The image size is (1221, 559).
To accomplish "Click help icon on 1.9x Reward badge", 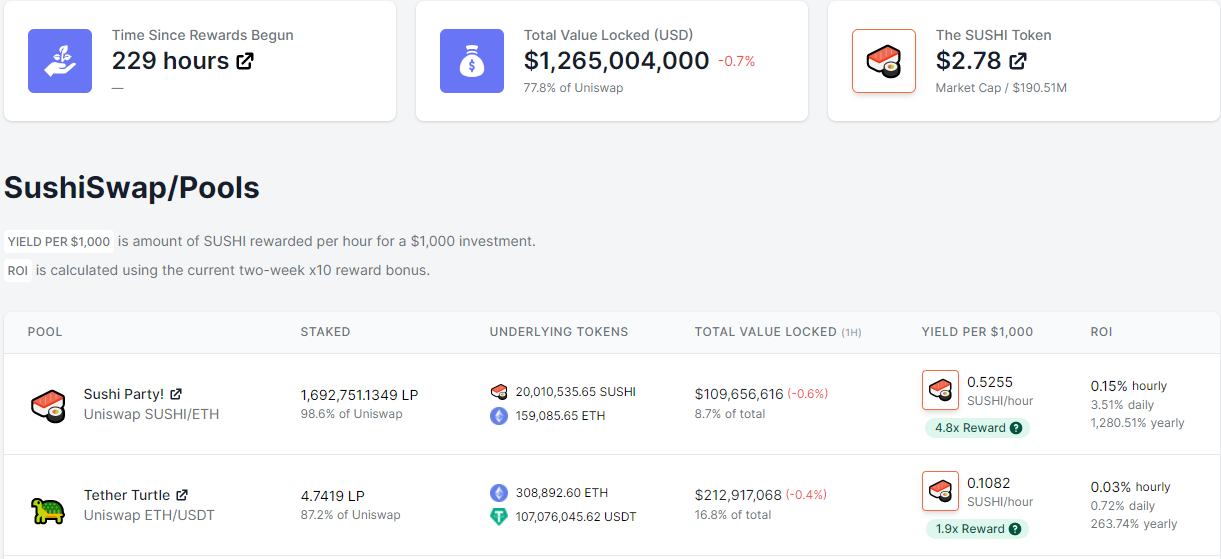I will (1015, 529).
